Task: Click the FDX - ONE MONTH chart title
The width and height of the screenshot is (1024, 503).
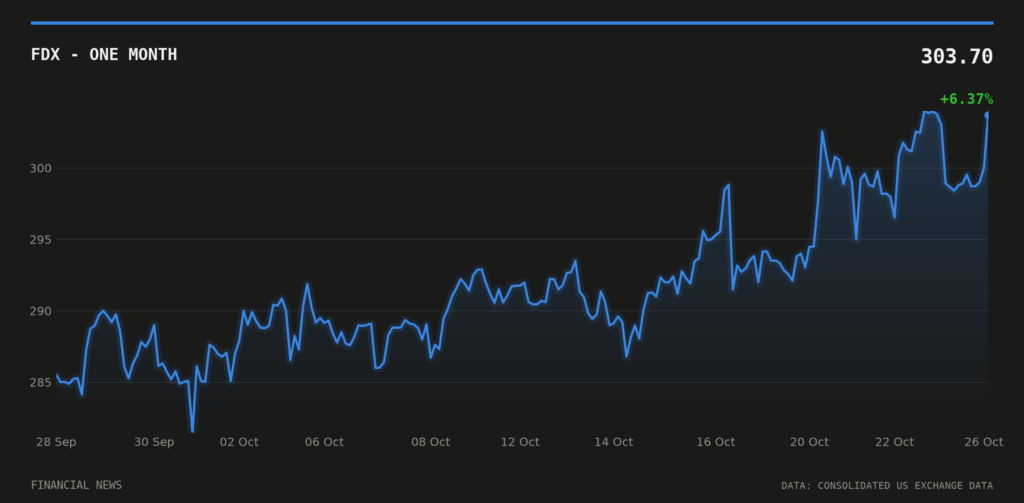Action: click(x=104, y=55)
